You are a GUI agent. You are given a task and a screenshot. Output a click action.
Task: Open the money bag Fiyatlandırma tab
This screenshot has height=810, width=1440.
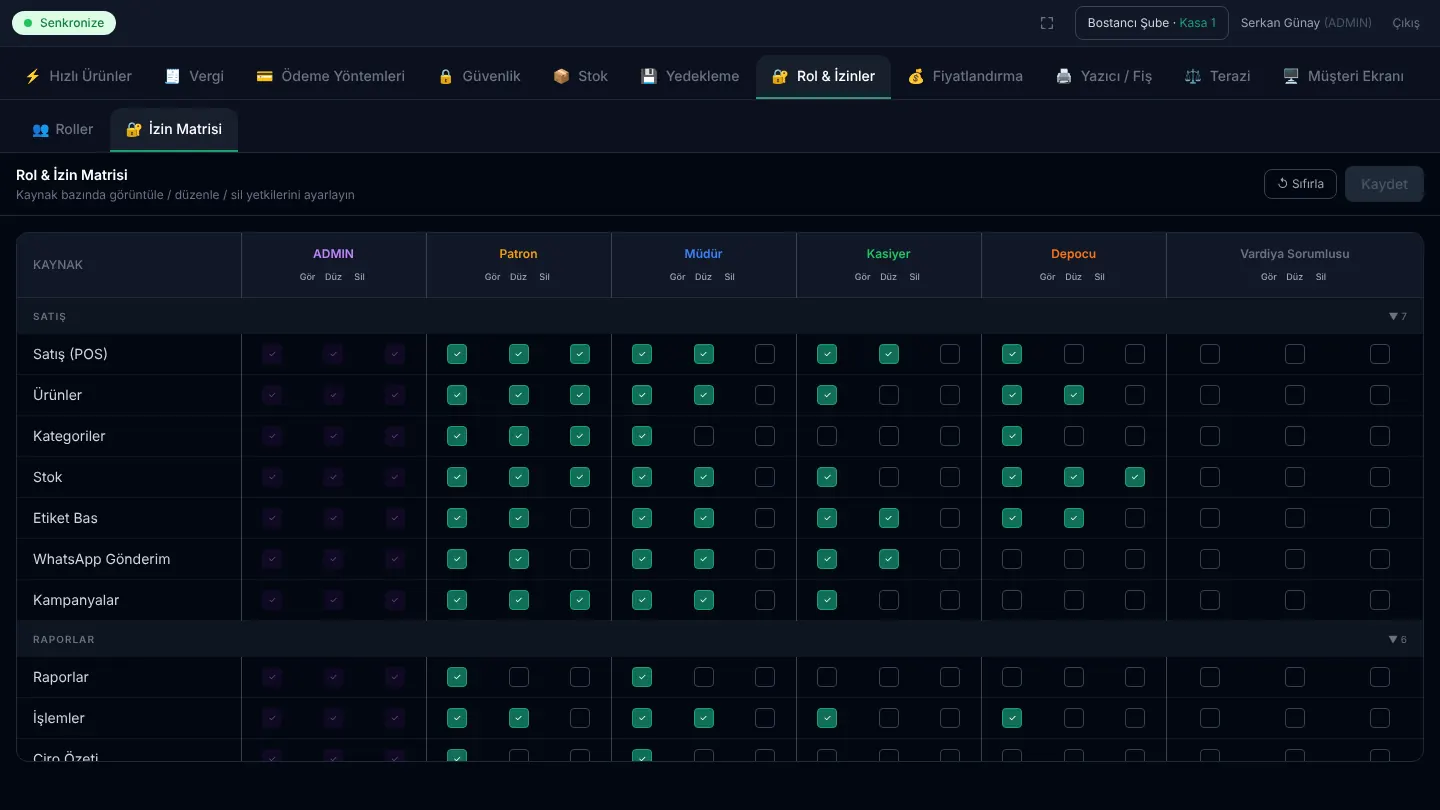pyautogui.click(x=965, y=76)
